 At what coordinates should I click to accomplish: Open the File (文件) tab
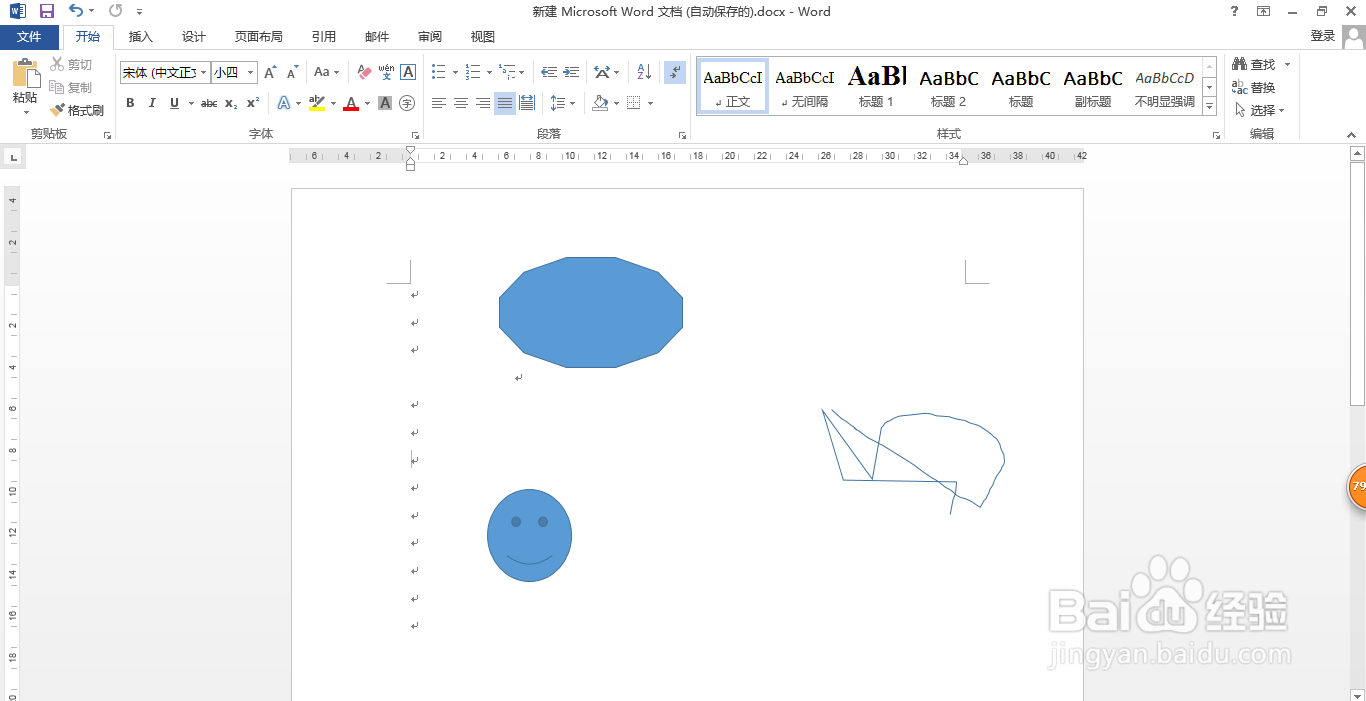pos(29,37)
